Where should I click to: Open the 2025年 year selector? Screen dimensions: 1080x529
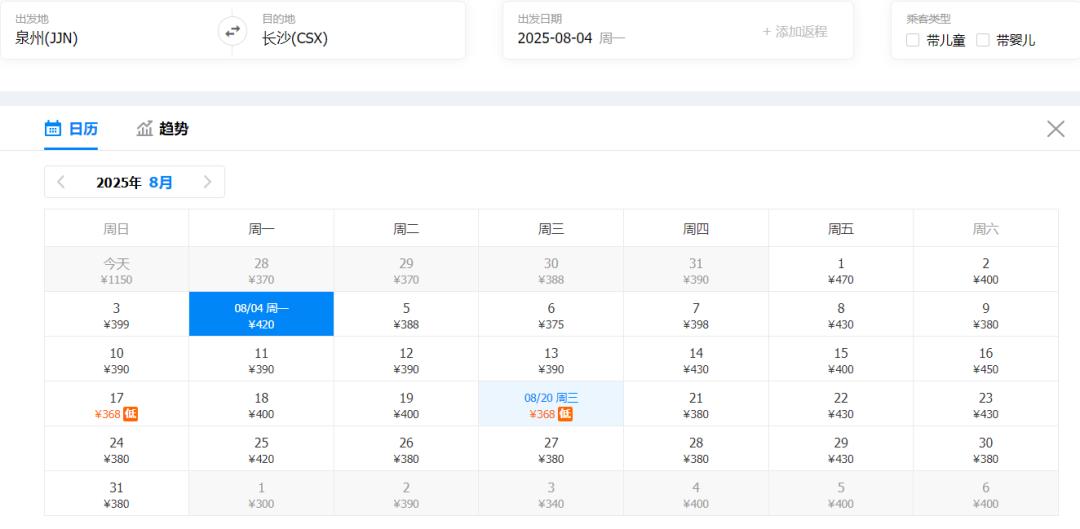pyautogui.click(x=118, y=183)
